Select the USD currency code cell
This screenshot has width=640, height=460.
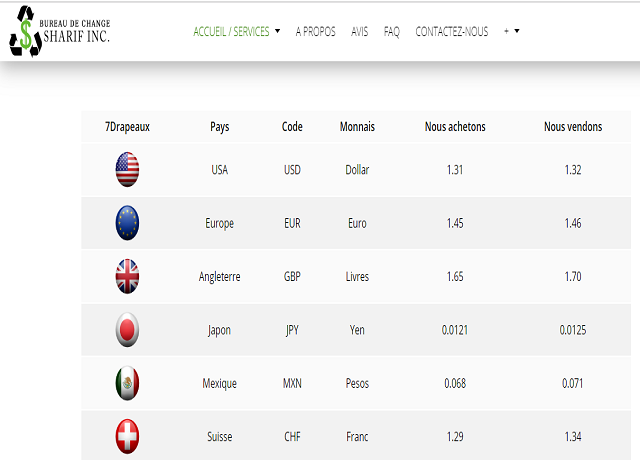click(x=292, y=169)
